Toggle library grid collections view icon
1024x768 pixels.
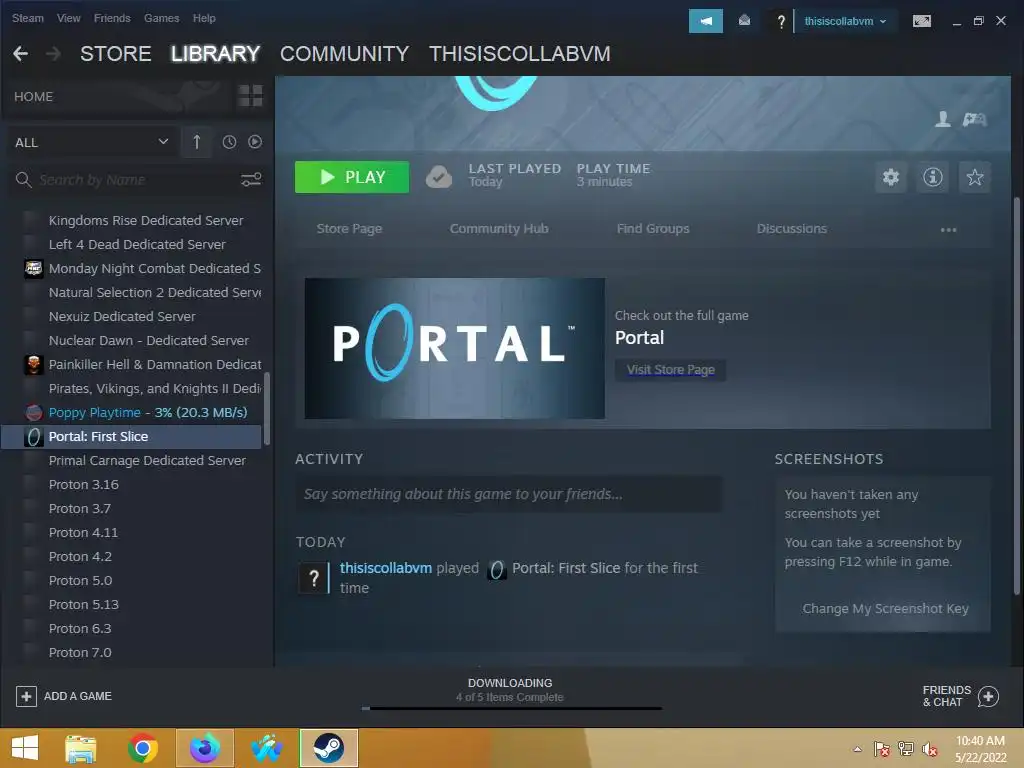tap(250, 96)
